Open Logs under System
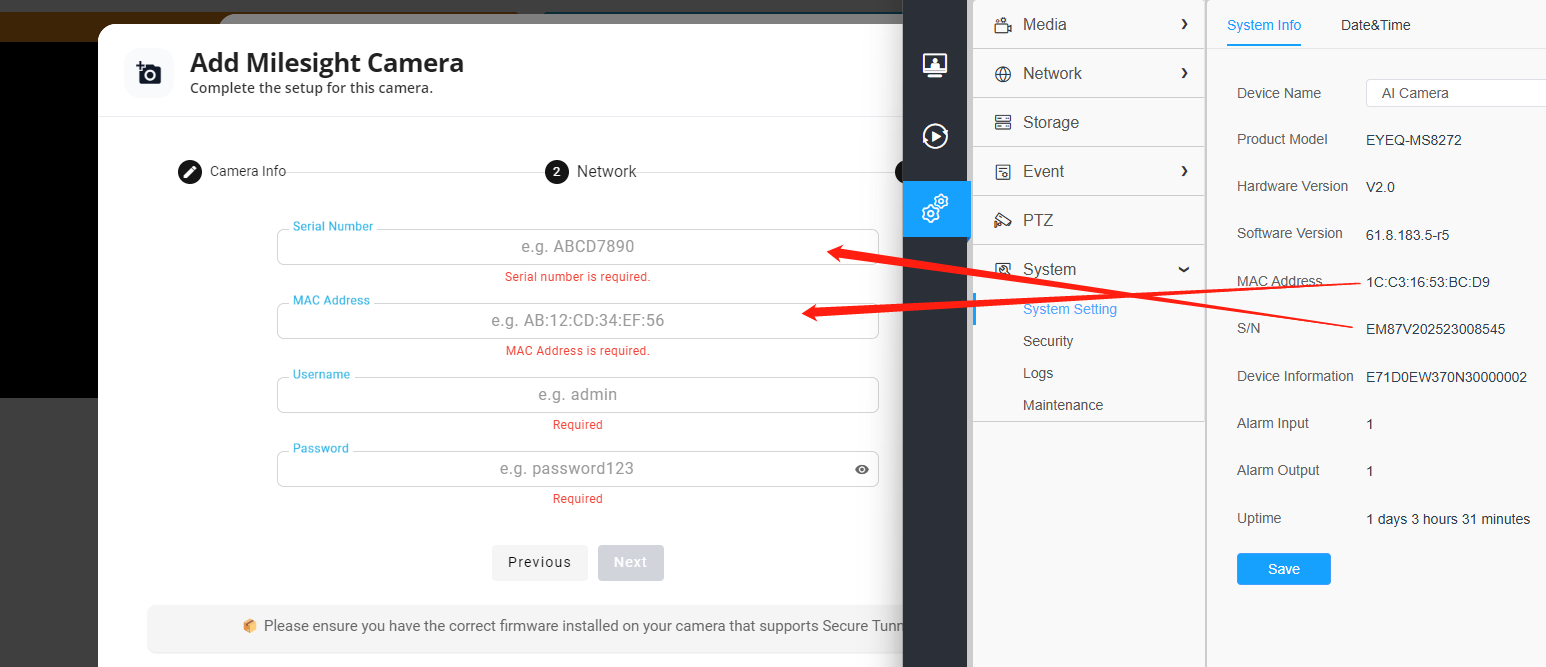Image resolution: width=1546 pixels, height=667 pixels. [x=1038, y=373]
